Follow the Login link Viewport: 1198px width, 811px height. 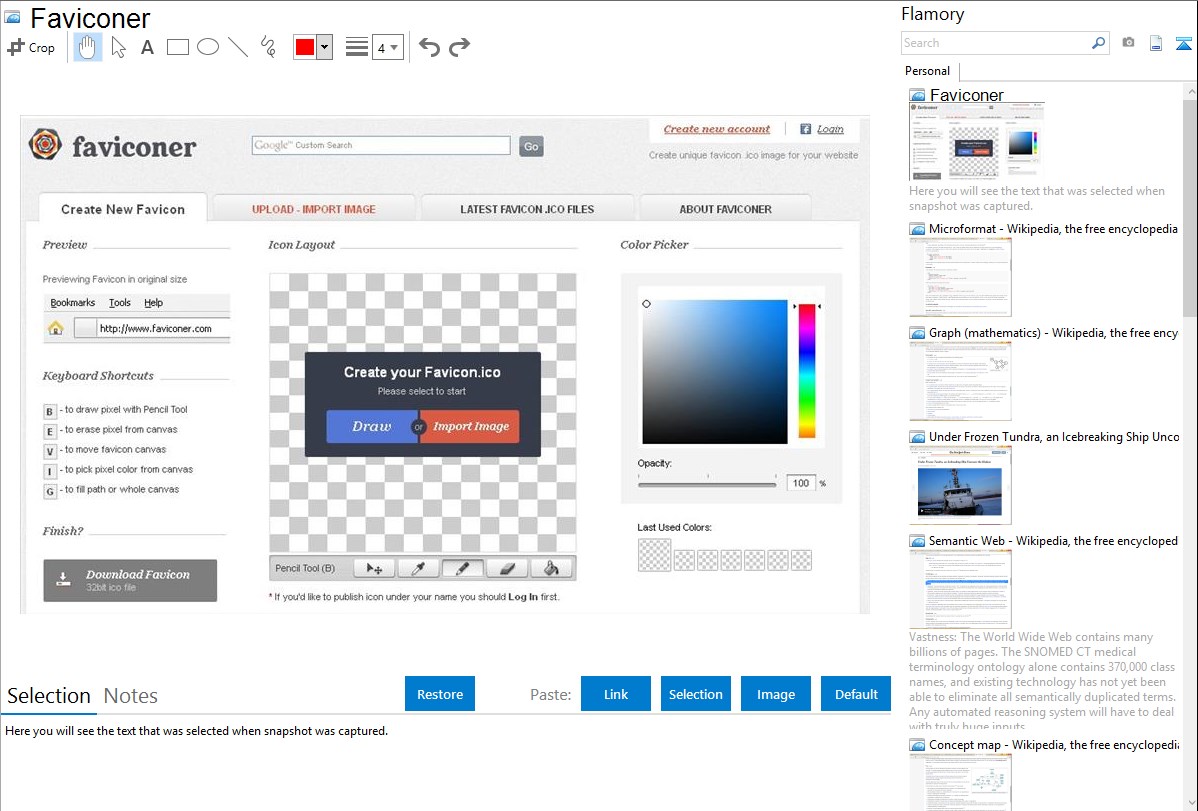pyautogui.click(x=830, y=129)
